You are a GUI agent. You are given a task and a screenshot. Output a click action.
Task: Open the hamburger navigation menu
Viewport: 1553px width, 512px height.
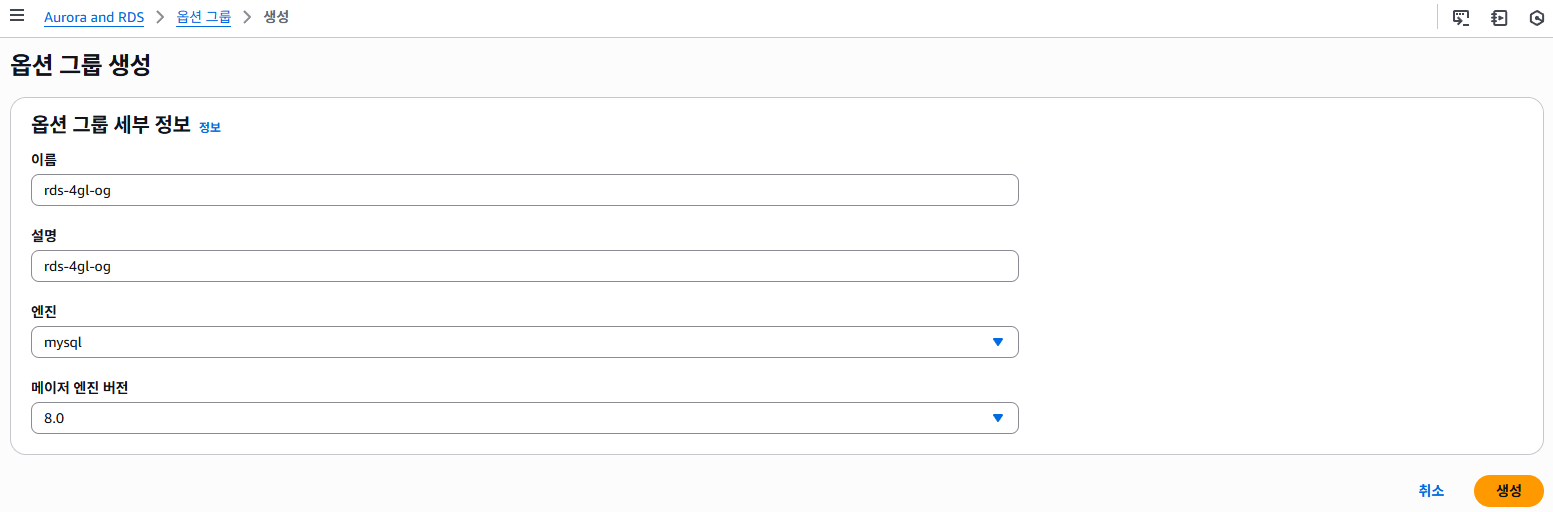click(x=17, y=17)
